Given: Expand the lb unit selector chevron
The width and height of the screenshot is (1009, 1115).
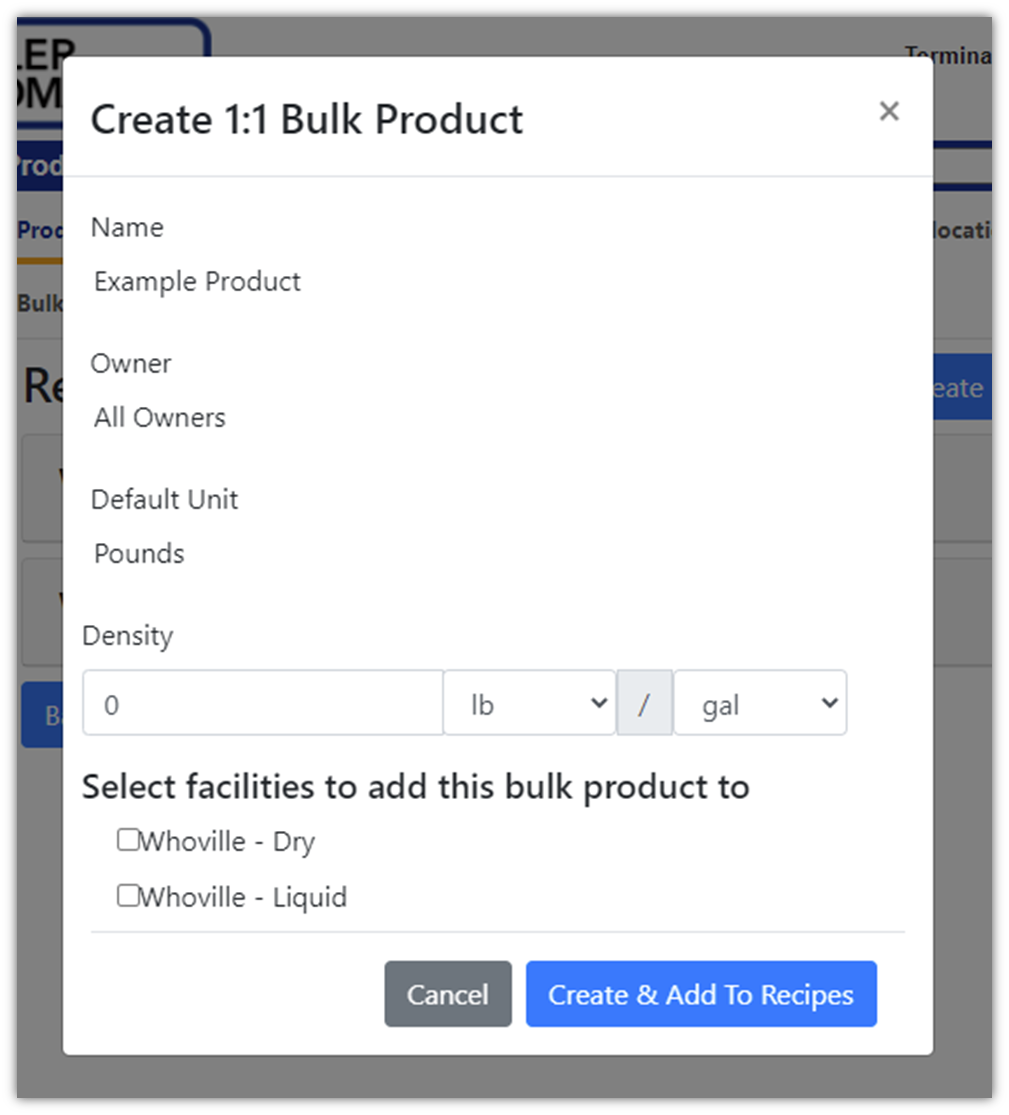Looking at the screenshot, I should 599,703.
